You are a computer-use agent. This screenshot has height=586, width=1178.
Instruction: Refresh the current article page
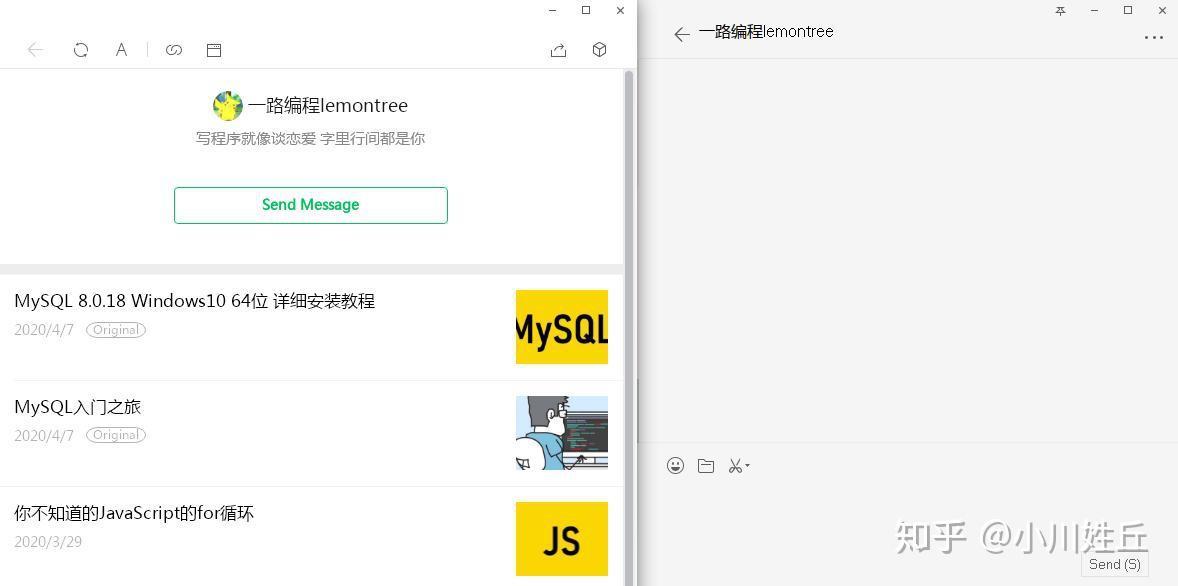(81, 49)
